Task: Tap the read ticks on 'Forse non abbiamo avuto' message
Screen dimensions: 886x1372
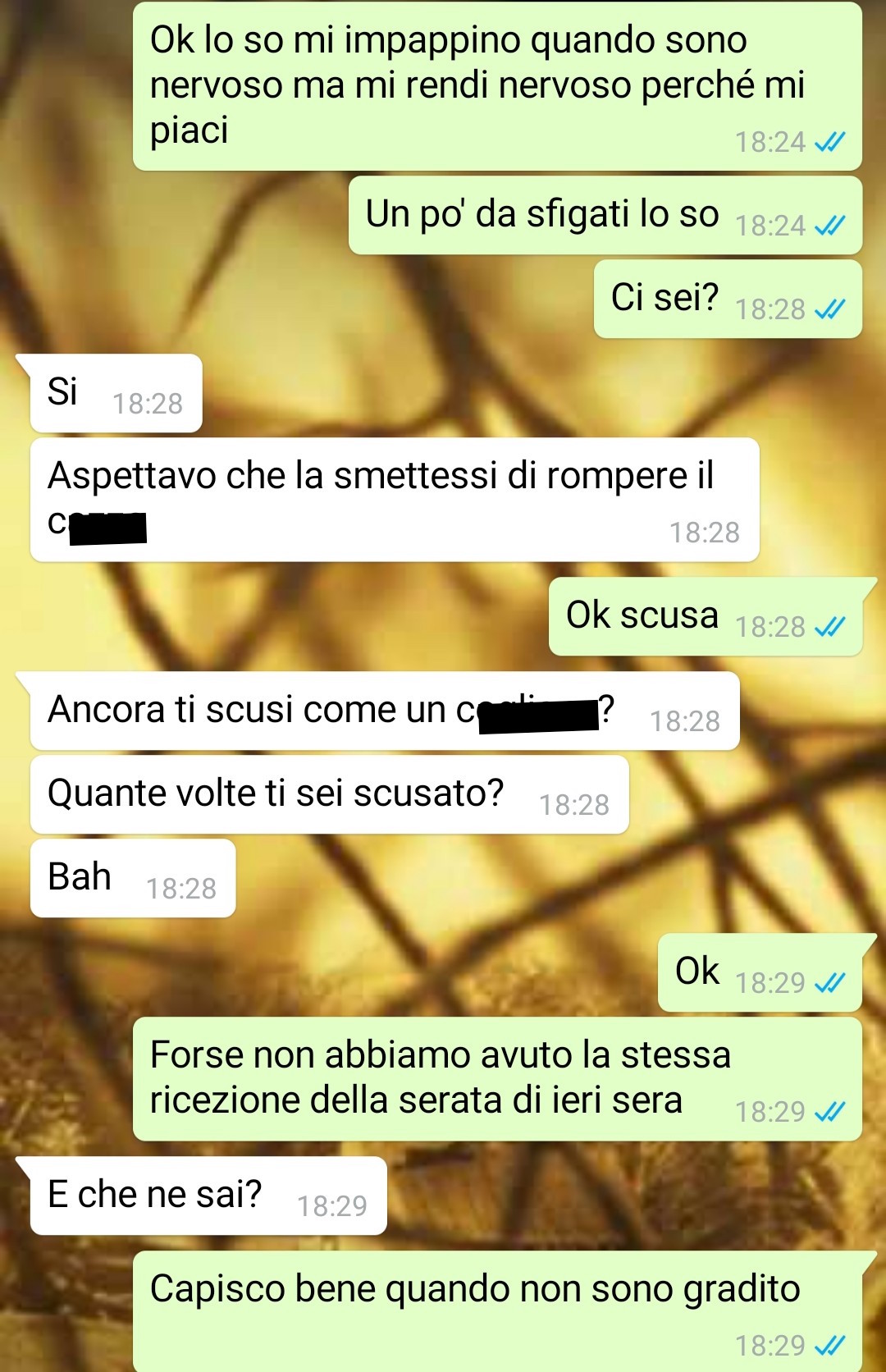Action: (829, 1112)
